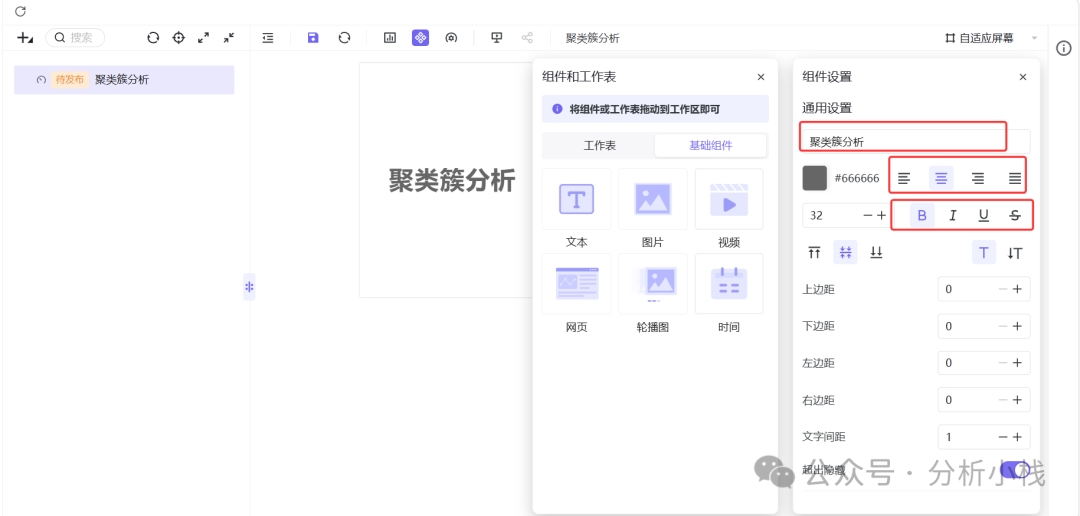The image size is (1080, 516).
Task: Justify the text alignment
Action: (1015, 178)
